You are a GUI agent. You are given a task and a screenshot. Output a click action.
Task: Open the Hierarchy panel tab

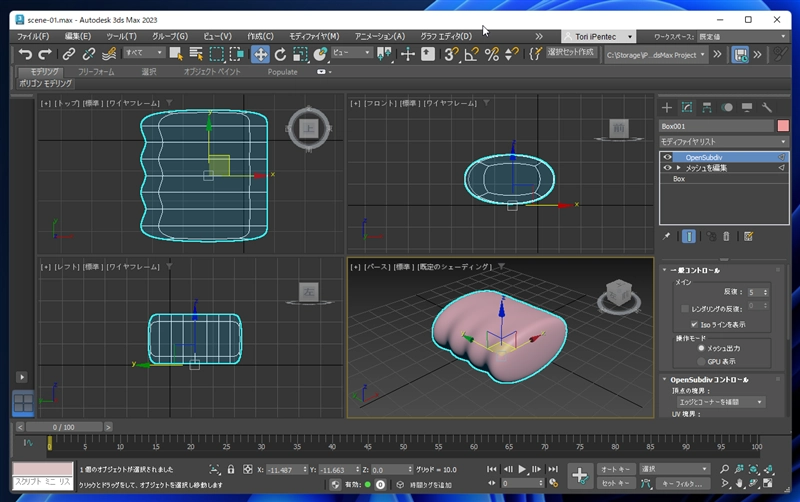click(x=707, y=107)
